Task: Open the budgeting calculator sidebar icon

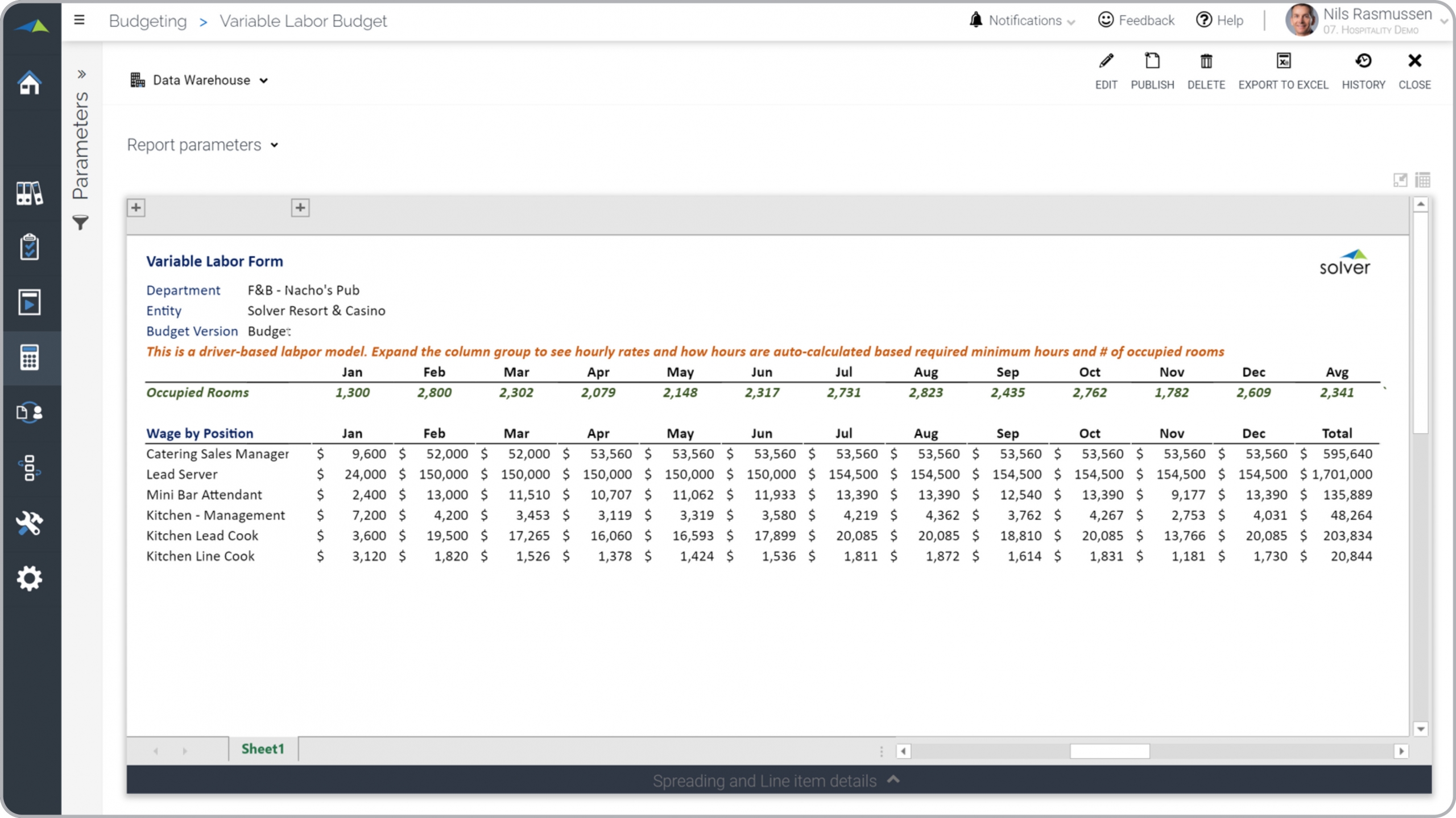Action: pyautogui.click(x=30, y=358)
